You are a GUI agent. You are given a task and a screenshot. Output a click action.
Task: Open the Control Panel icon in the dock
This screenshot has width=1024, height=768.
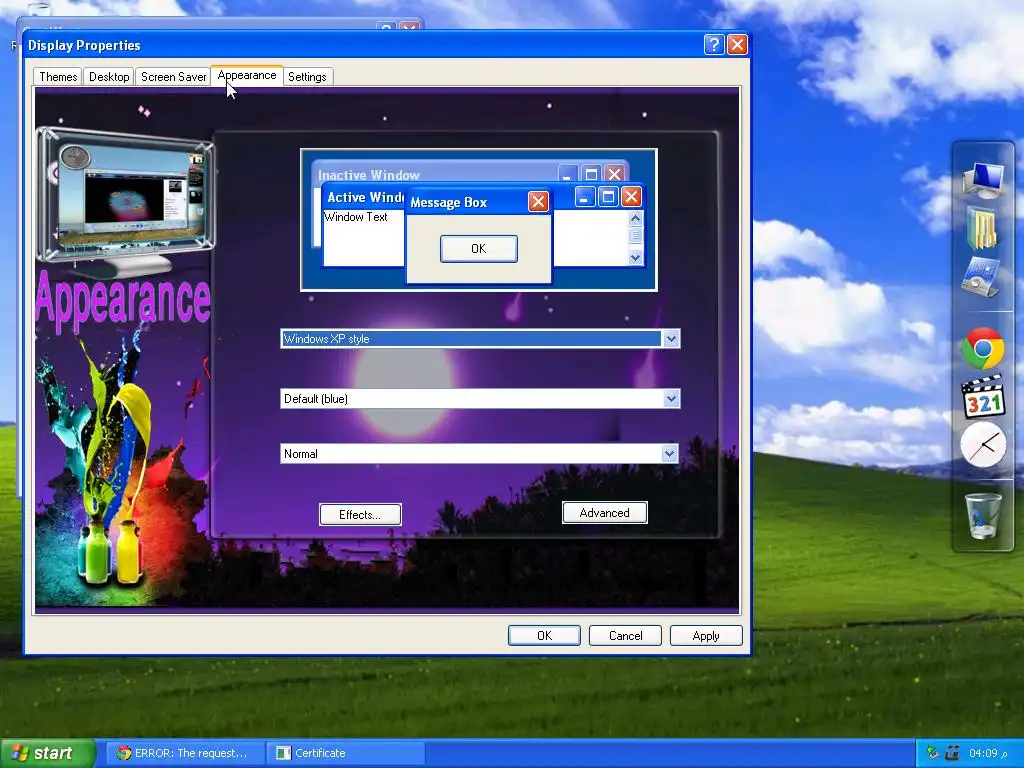[982, 277]
